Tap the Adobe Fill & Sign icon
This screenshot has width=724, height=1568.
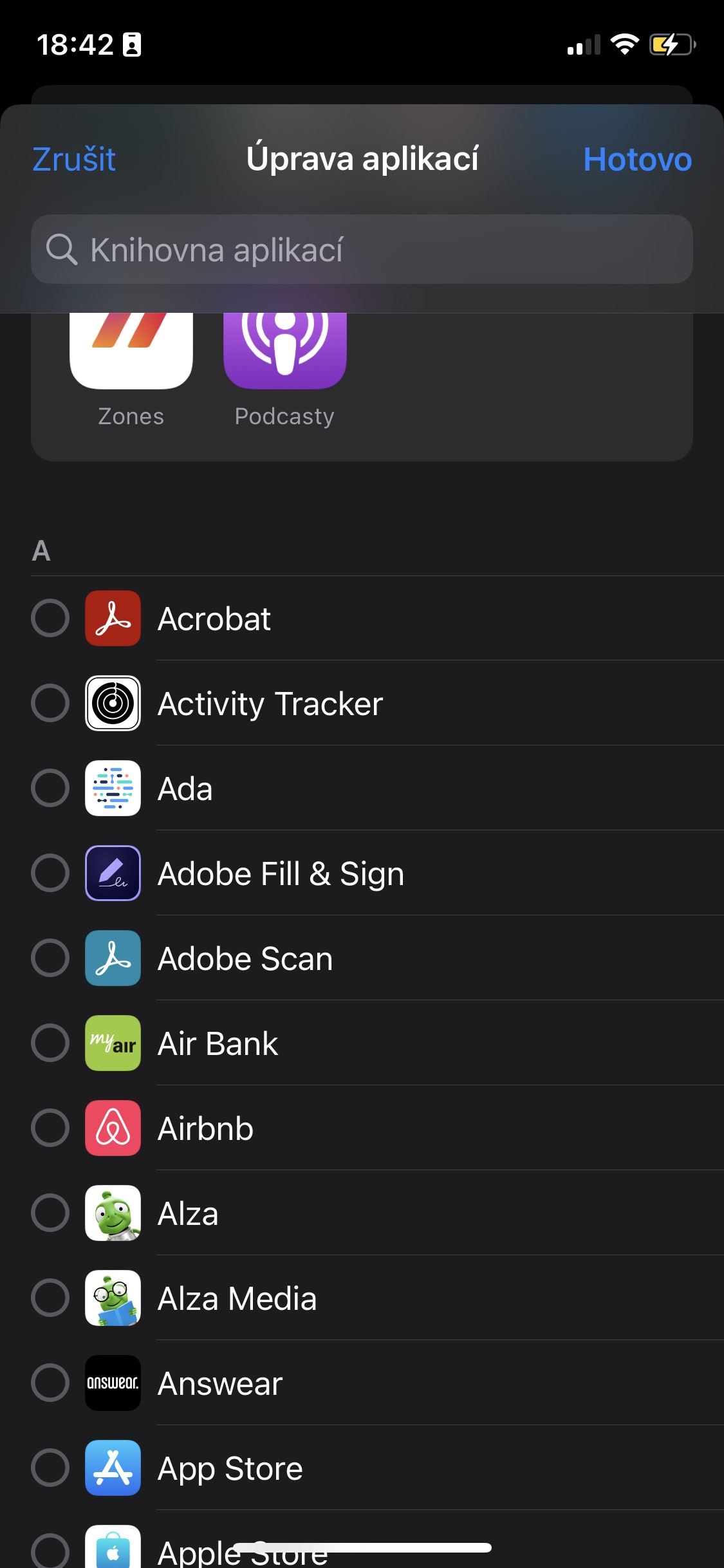(x=113, y=873)
